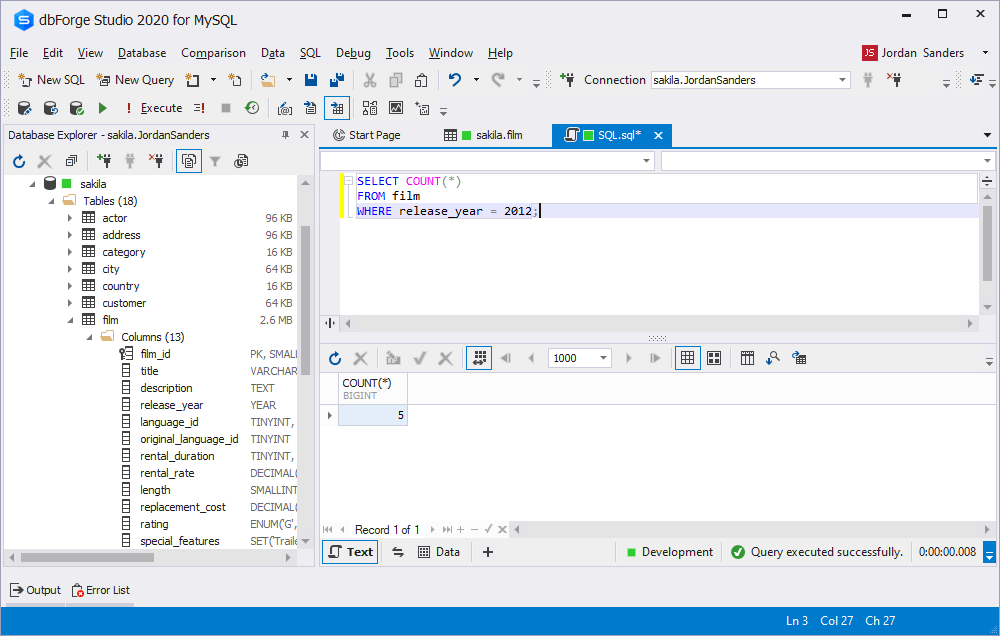1000x636 pixels.
Task: Click the New SQL button
Action: coord(52,80)
